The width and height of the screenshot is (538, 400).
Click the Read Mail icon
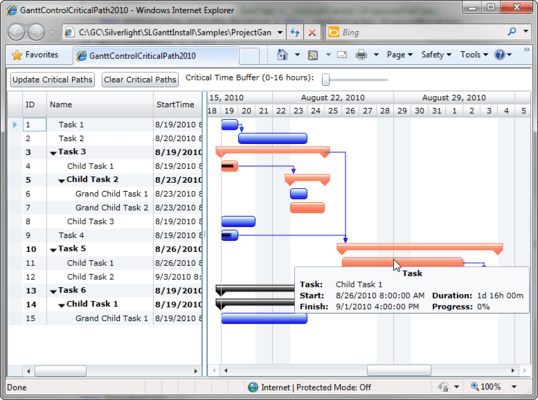tap(342, 55)
